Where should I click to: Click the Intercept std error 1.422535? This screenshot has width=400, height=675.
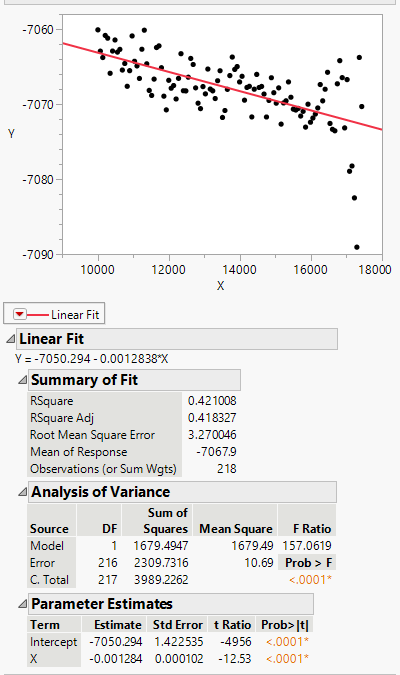pyautogui.click(x=179, y=642)
